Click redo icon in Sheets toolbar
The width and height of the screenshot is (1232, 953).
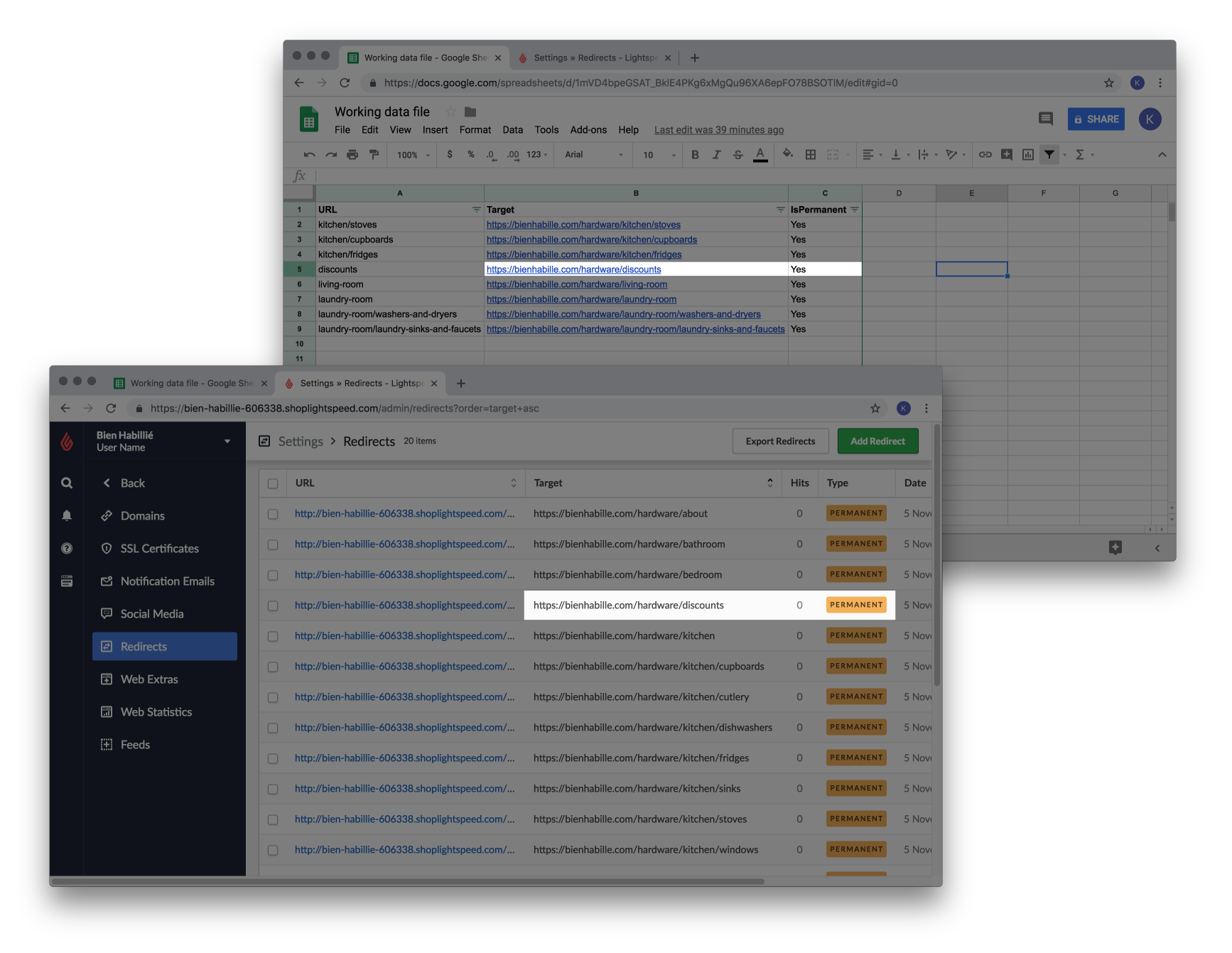coord(331,154)
